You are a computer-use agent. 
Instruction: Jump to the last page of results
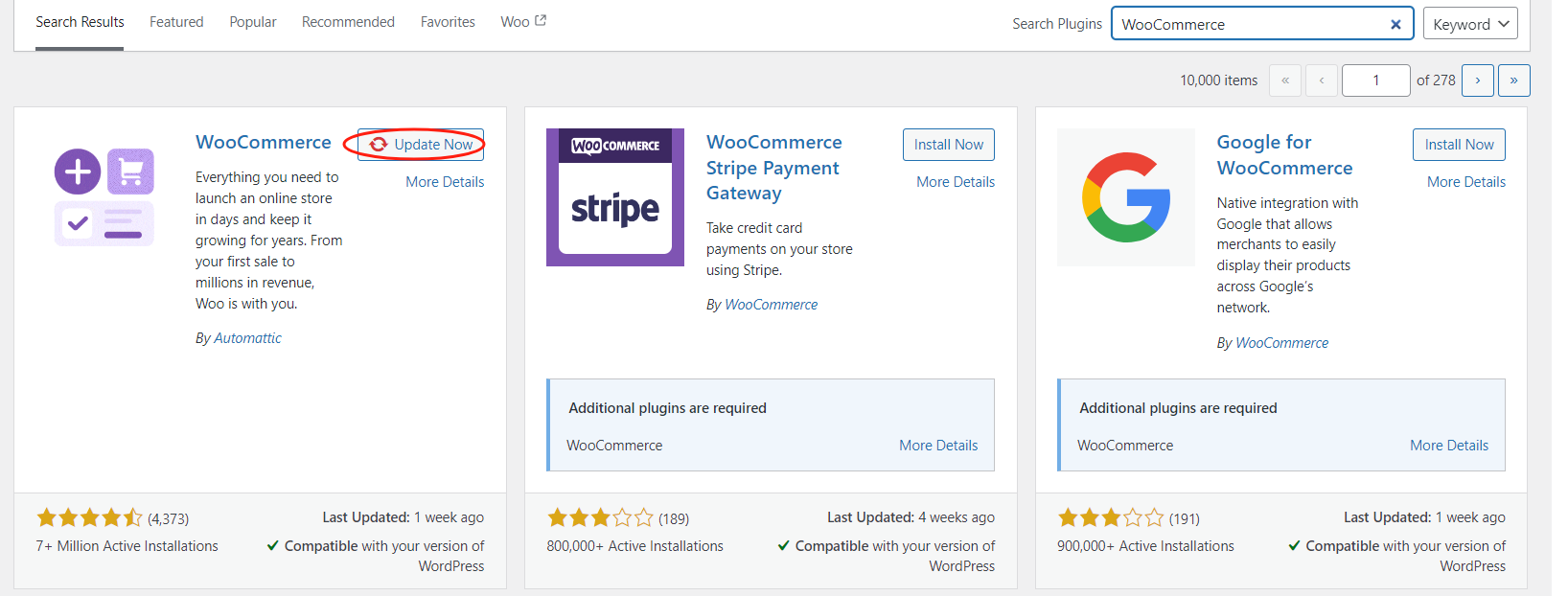click(1514, 80)
